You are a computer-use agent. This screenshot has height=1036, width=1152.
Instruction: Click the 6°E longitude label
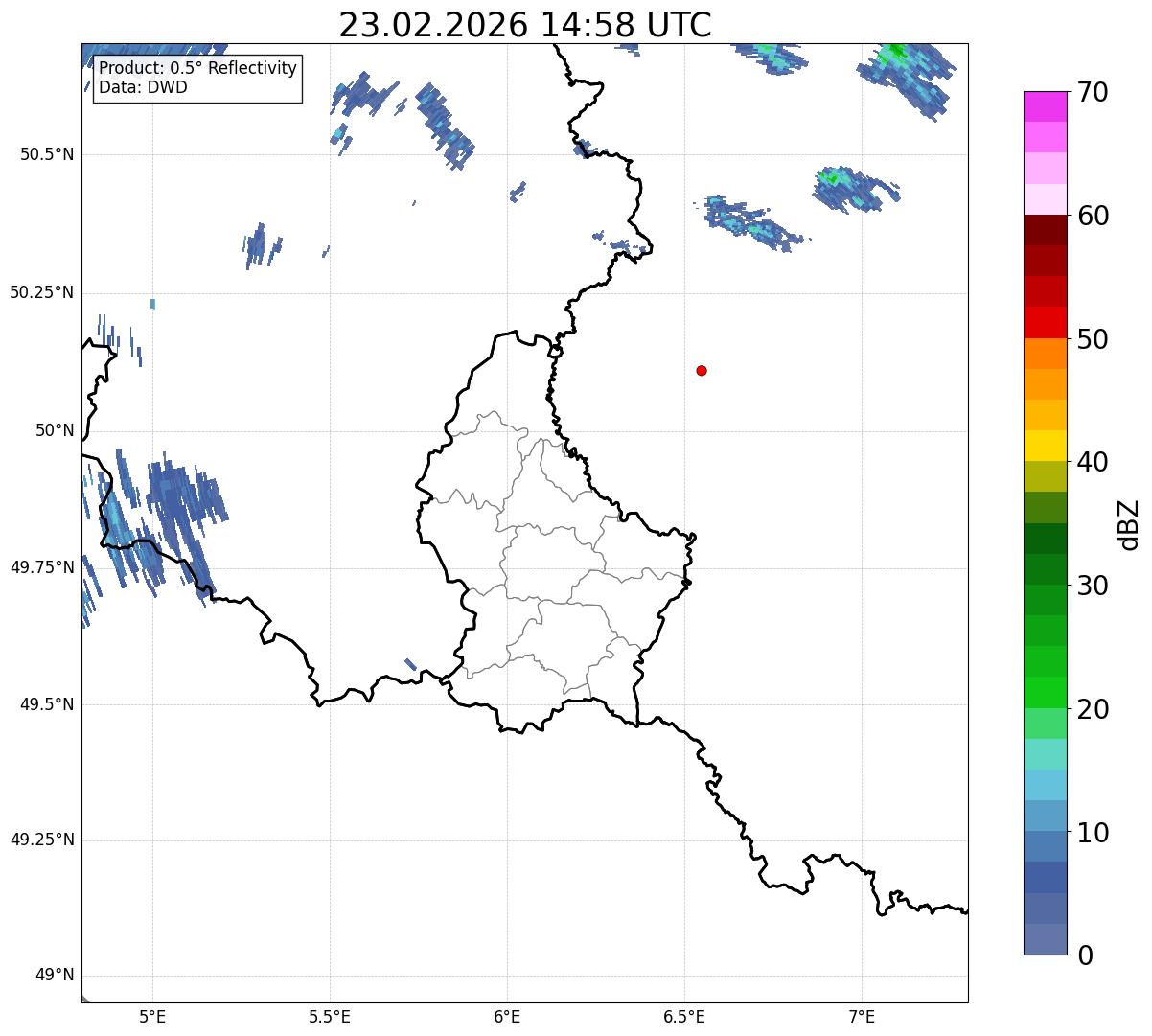pos(507,1016)
